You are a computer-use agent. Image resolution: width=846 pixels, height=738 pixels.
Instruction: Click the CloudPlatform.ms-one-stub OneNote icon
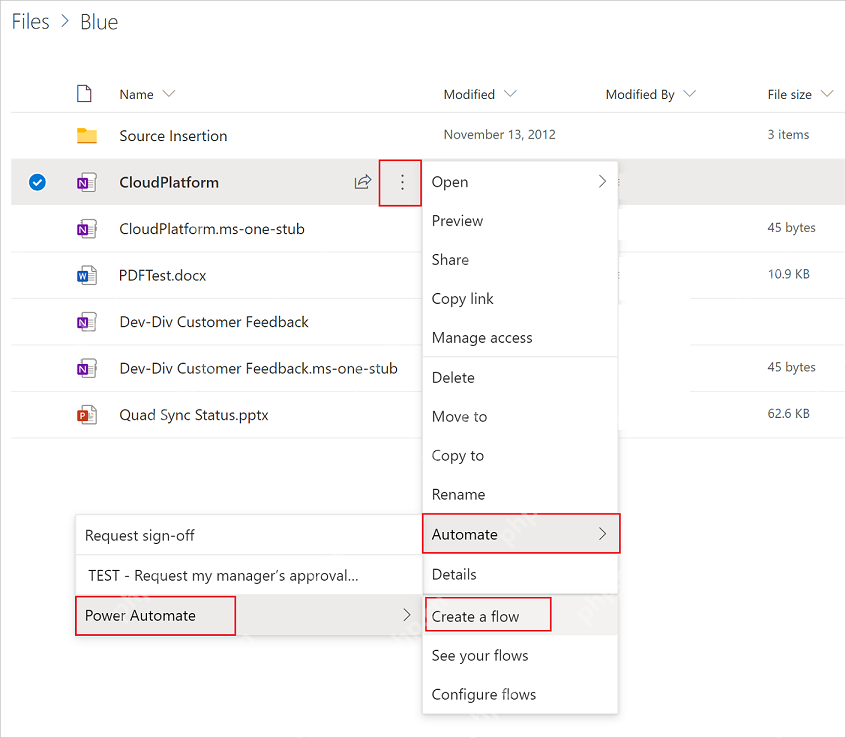(86, 229)
